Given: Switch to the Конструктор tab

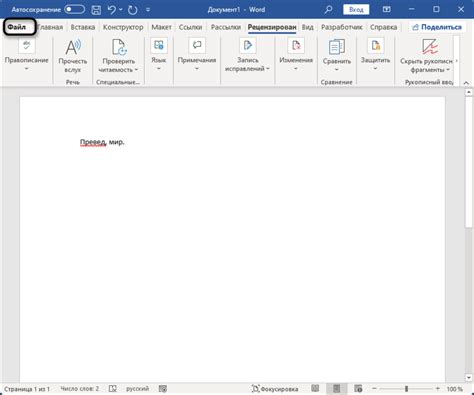Looking at the screenshot, I should click(123, 27).
